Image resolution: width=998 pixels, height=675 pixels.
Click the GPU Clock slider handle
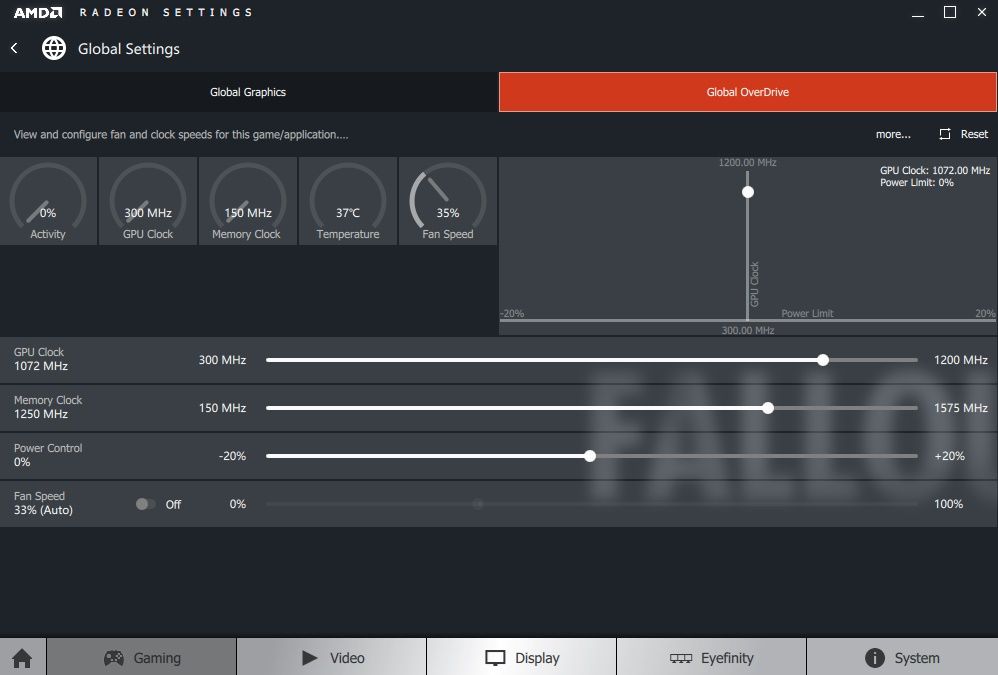823,360
